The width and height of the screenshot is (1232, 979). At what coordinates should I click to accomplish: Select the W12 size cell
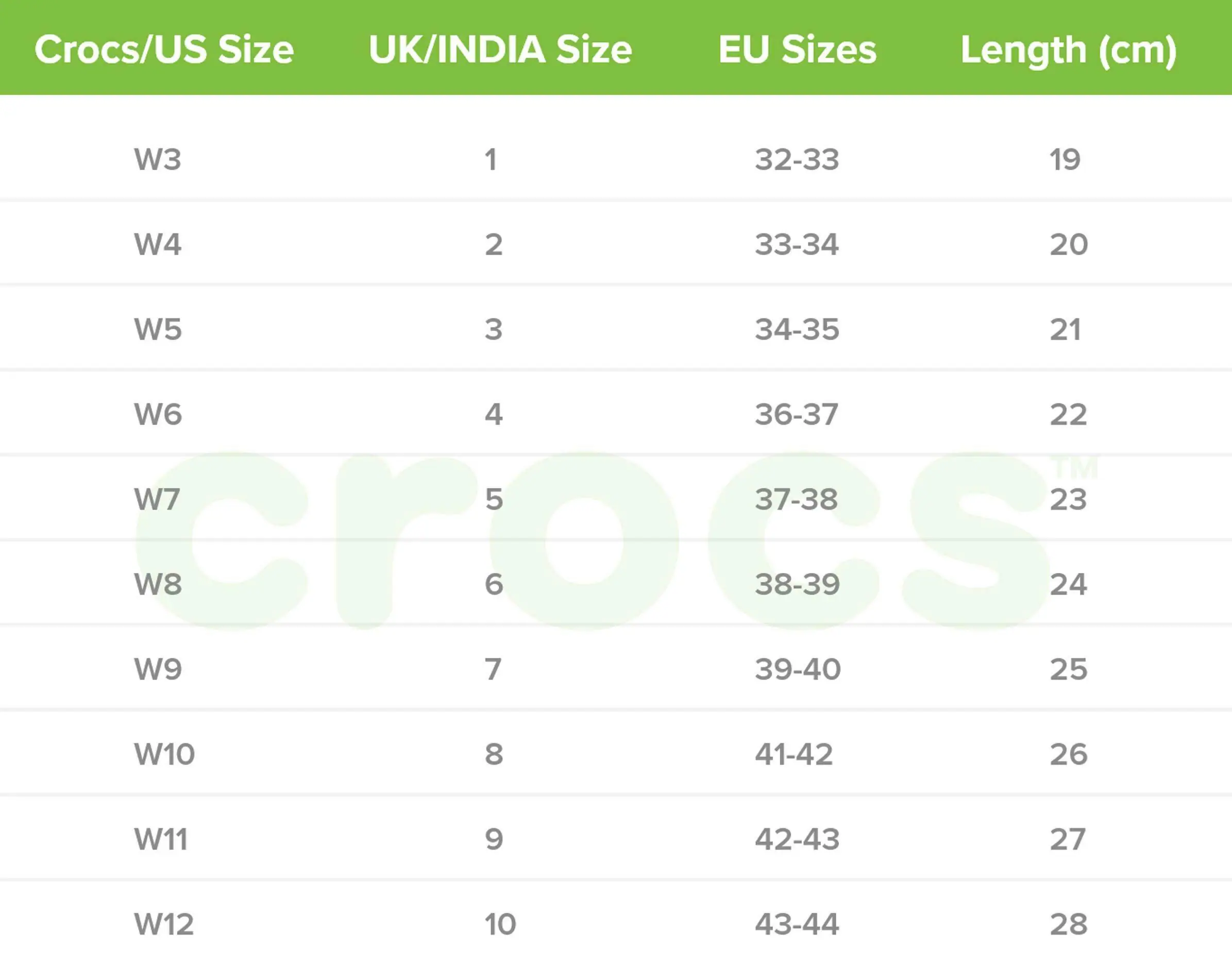click(164, 924)
